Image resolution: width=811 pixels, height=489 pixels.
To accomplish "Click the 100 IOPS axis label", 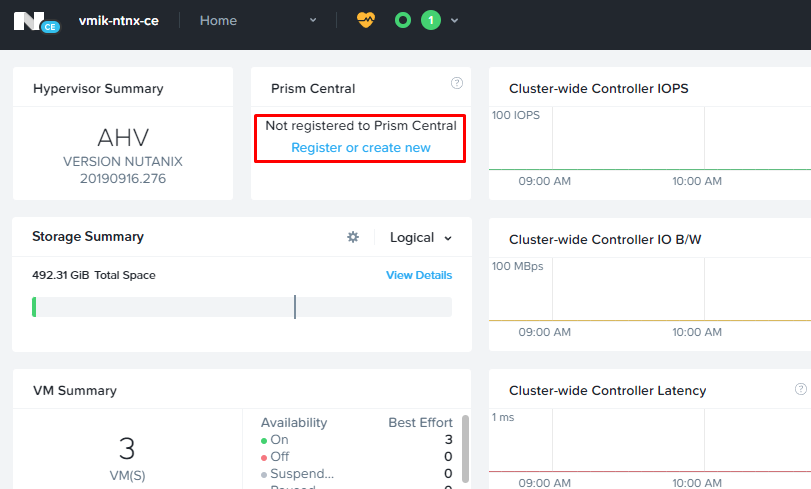I will click(516, 115).
